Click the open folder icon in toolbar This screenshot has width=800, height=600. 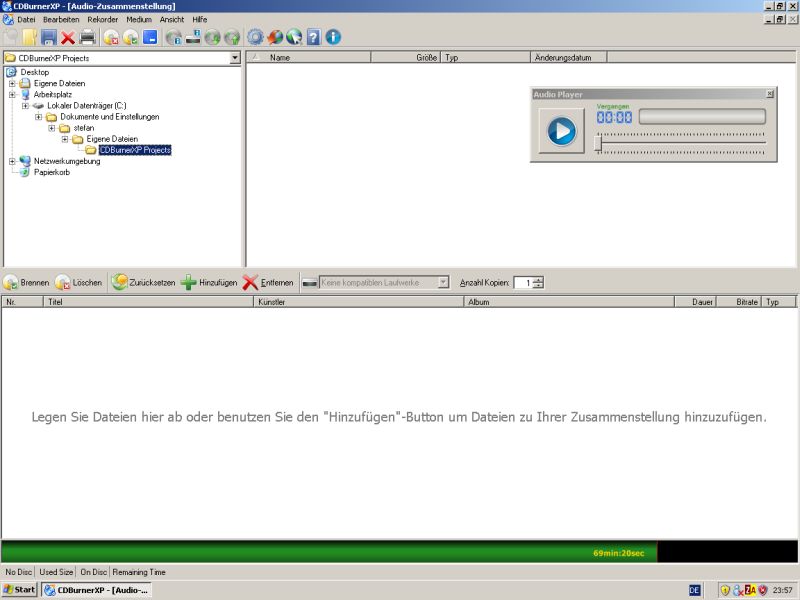click(x=30, y=38)
